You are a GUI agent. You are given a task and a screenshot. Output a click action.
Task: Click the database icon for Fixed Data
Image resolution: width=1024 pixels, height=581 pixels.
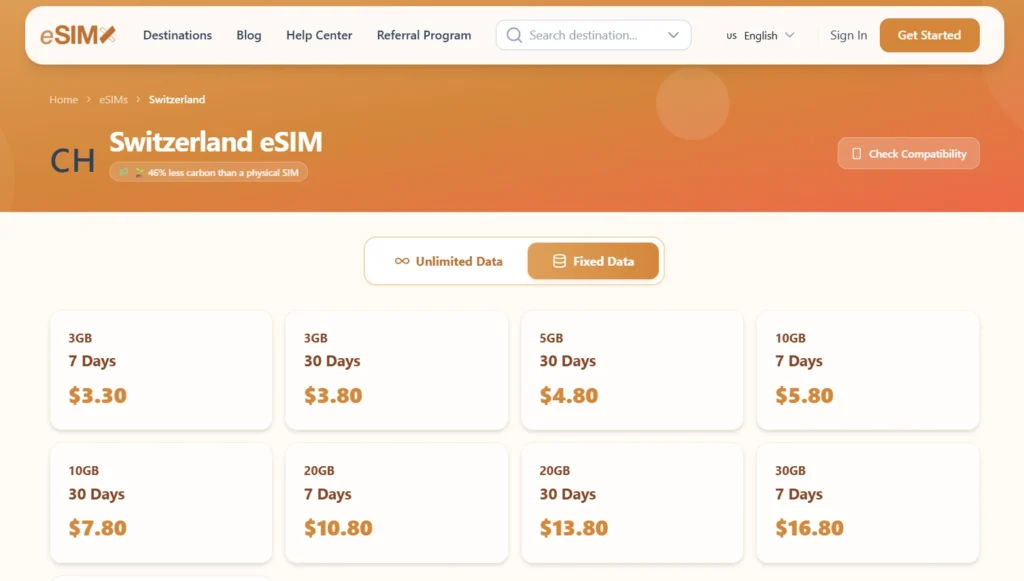pos(560,261)
